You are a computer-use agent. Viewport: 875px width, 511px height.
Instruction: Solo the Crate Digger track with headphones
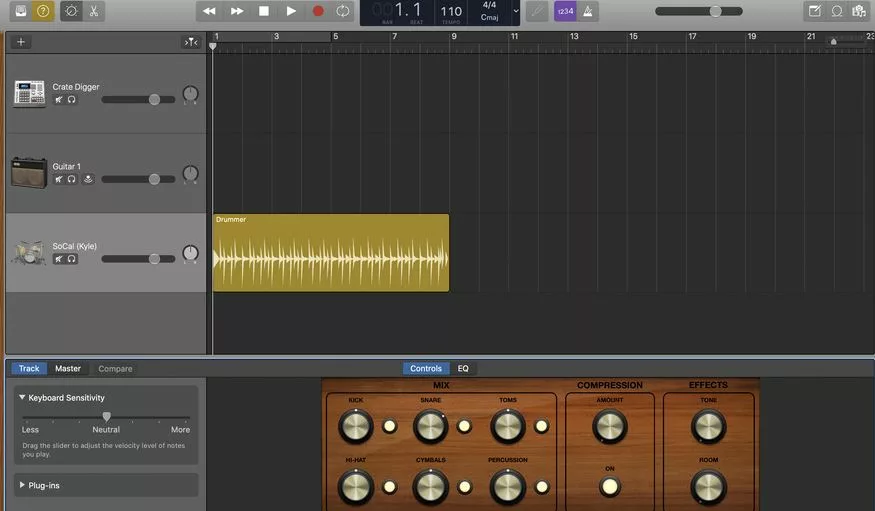71,100
